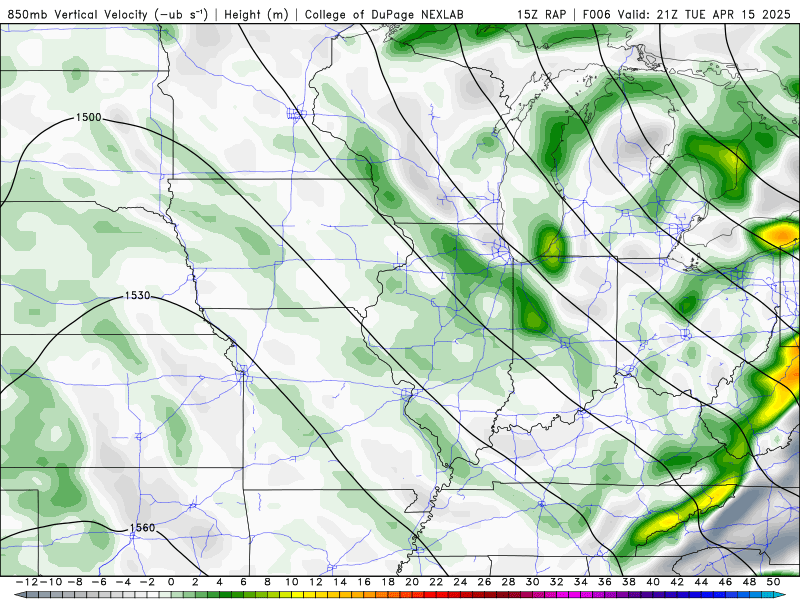Image resolution: width=800 pixels, height=600 pixels.
Task: Click the color scale label '-4'
Action: coord(123,582)
